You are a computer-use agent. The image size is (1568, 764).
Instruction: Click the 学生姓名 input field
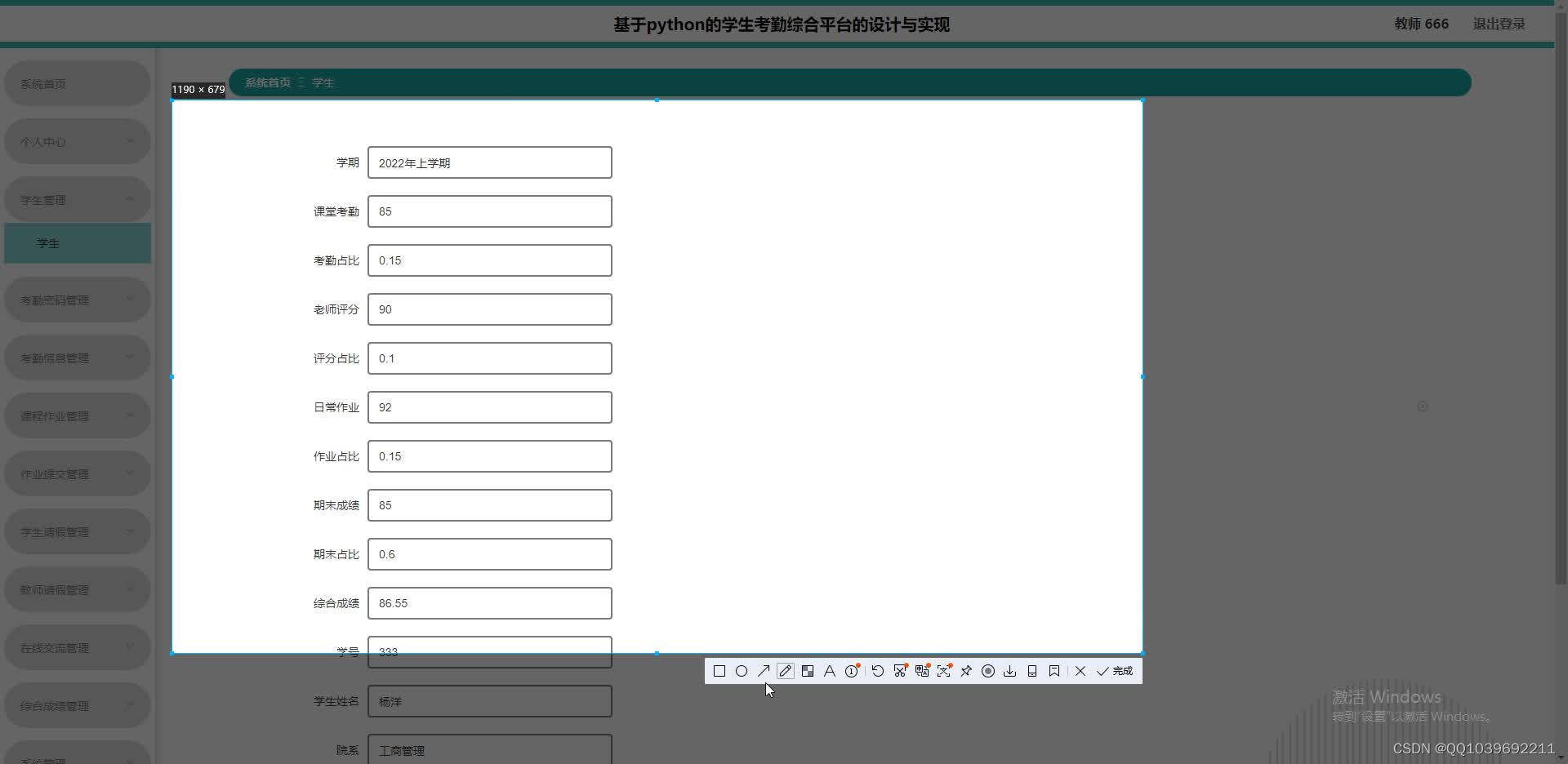click(490, 701)
